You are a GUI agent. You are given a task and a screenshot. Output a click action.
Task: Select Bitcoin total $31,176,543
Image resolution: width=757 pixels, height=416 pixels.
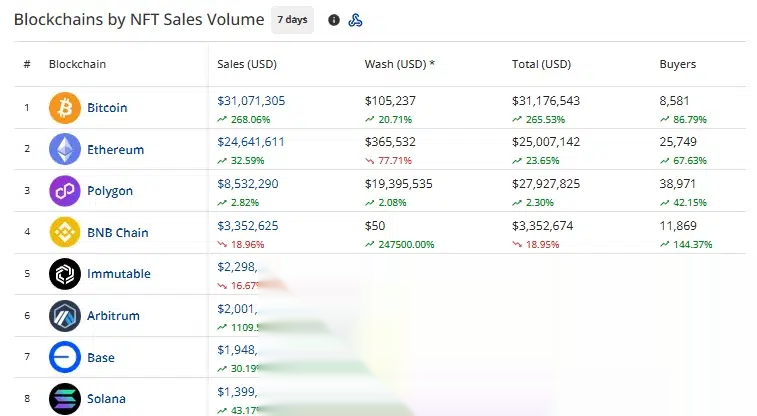click(x=546, y=101)
